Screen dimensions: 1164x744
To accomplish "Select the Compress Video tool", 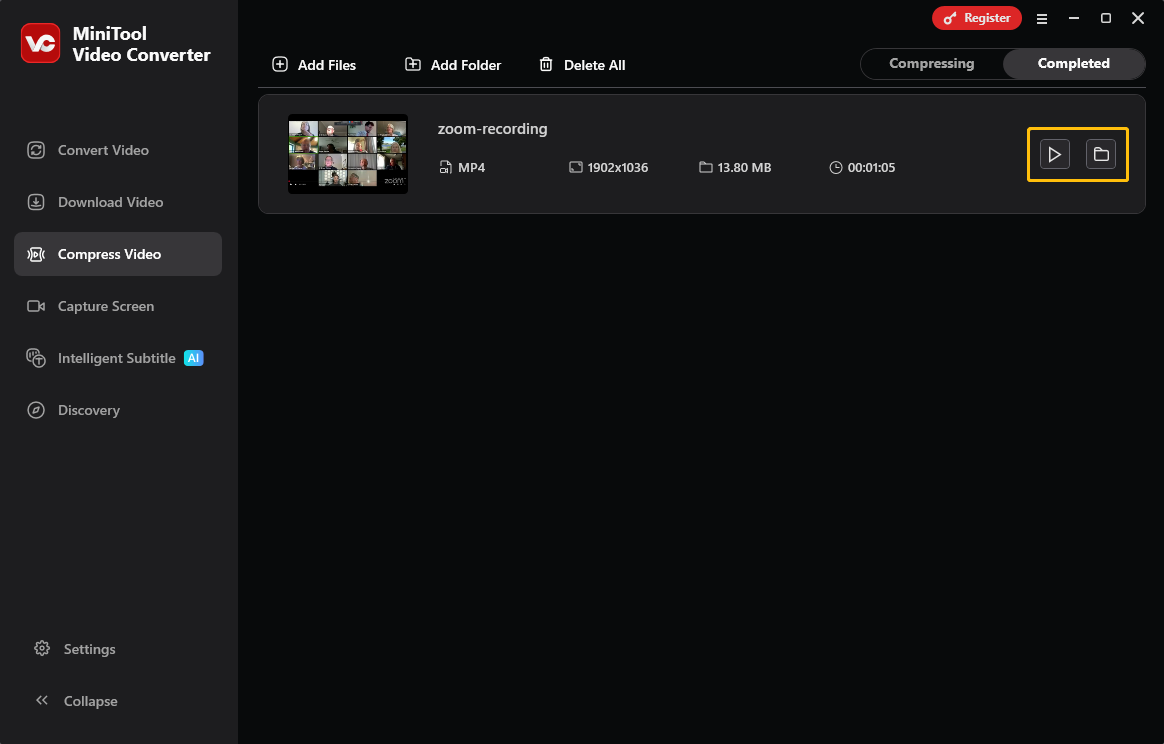I will pos(36,254).
